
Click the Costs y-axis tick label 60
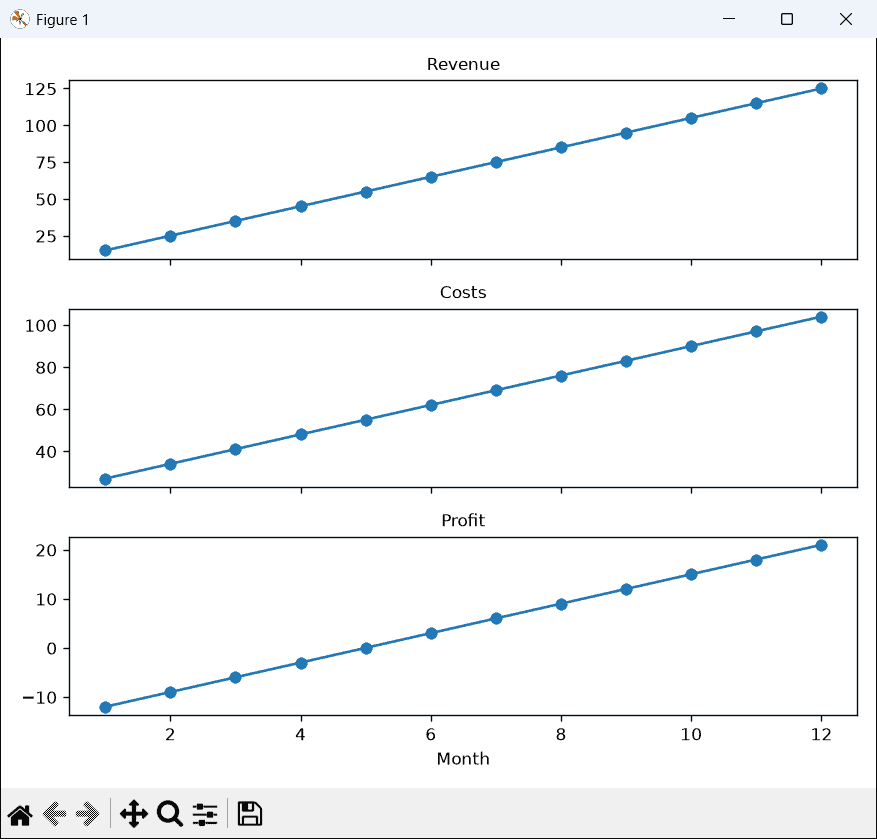pyautogui.click(x=46, y=410)
